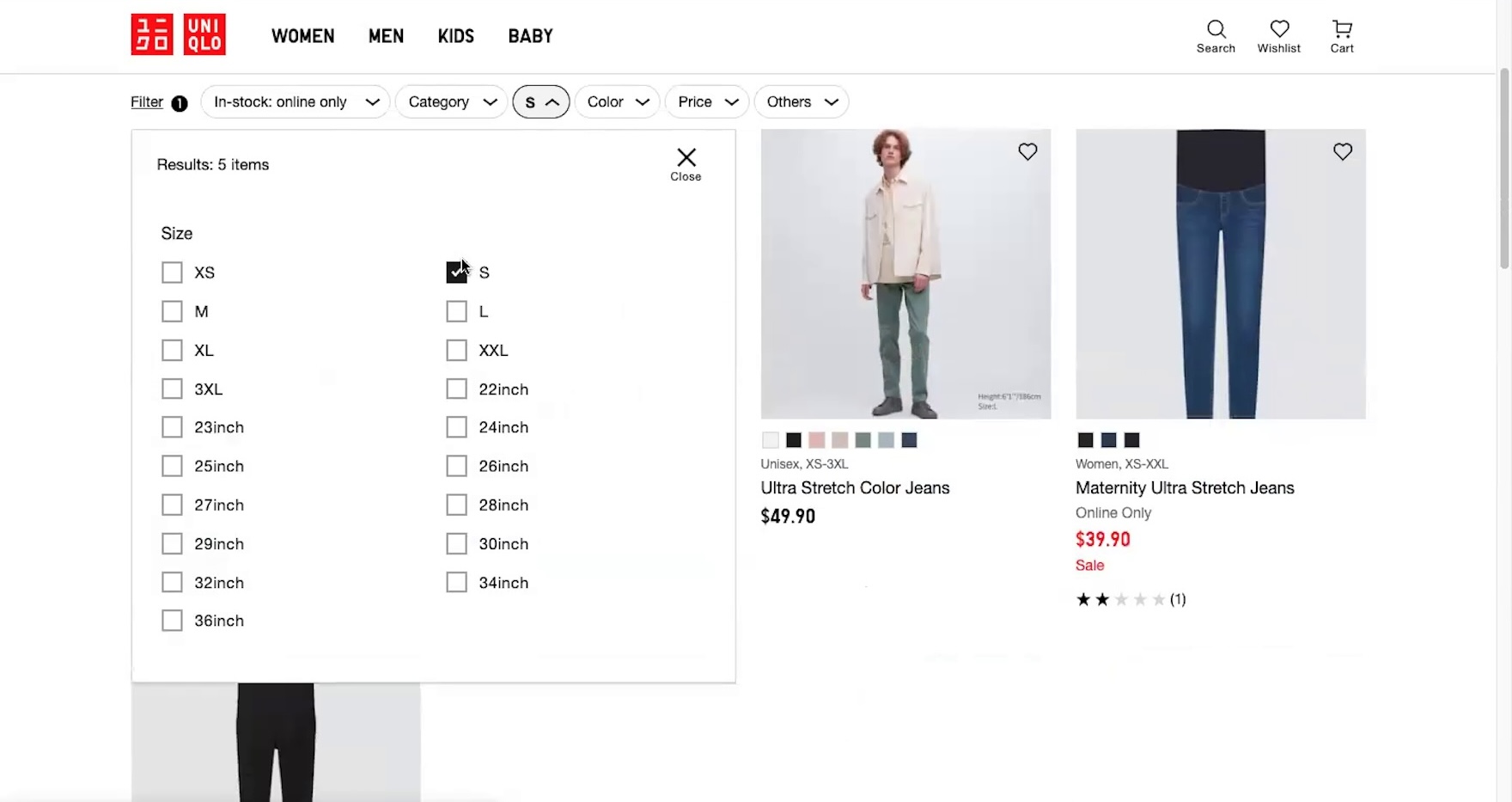Click the Uniqlo logo
Image resolution: width=1512 pixels, height=802 pixels.
click(178, 35)
